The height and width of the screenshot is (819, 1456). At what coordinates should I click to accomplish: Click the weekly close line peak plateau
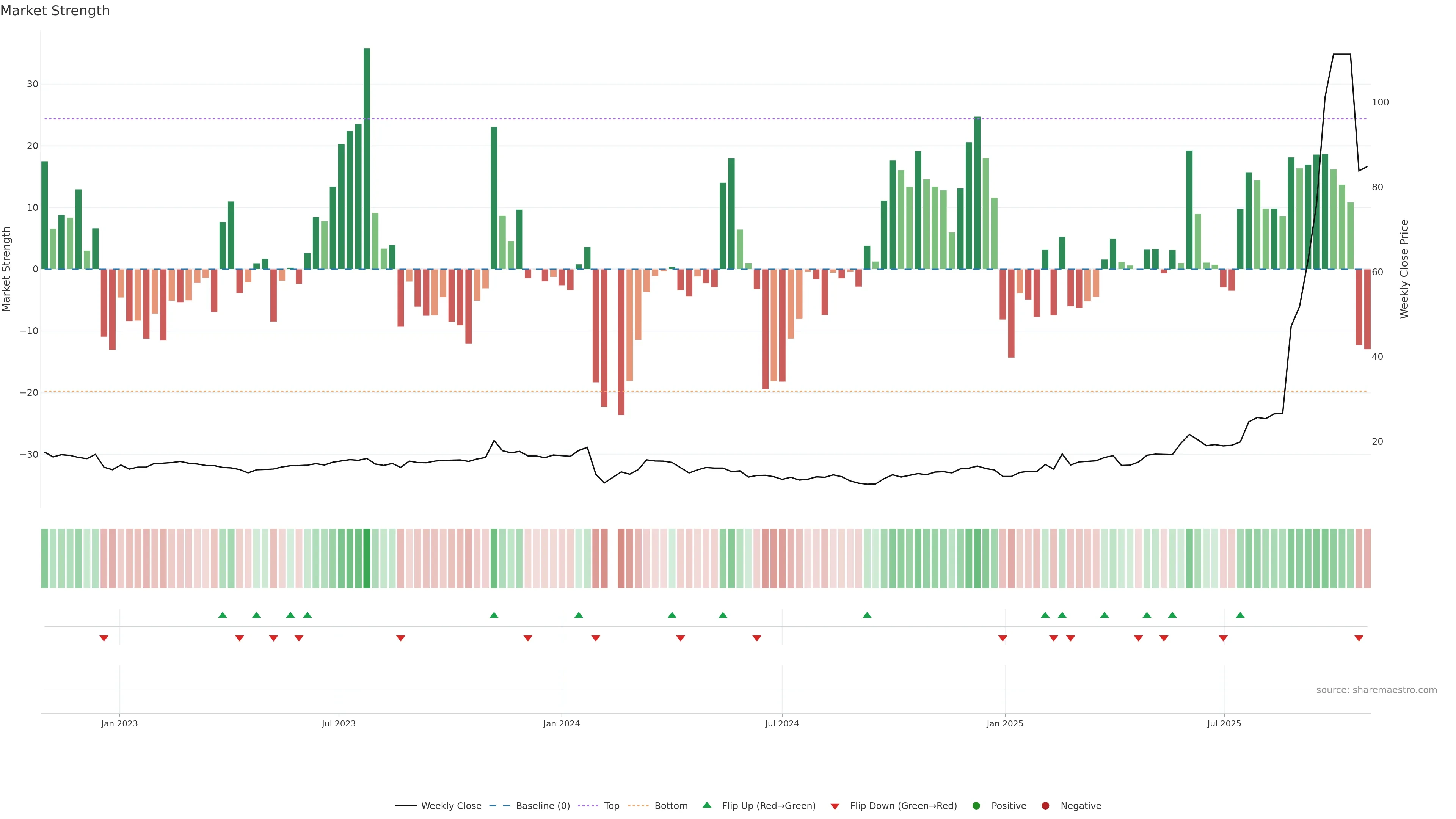[1342, 54]
